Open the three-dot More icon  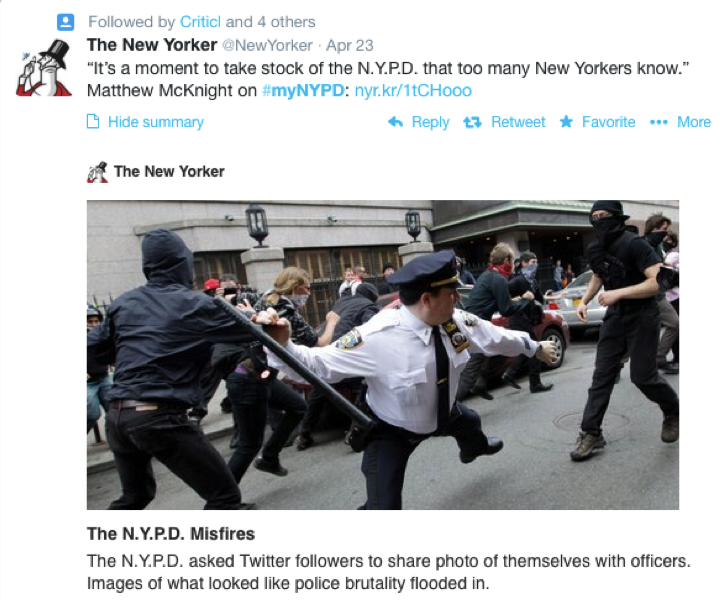click(x=658, y=122)
